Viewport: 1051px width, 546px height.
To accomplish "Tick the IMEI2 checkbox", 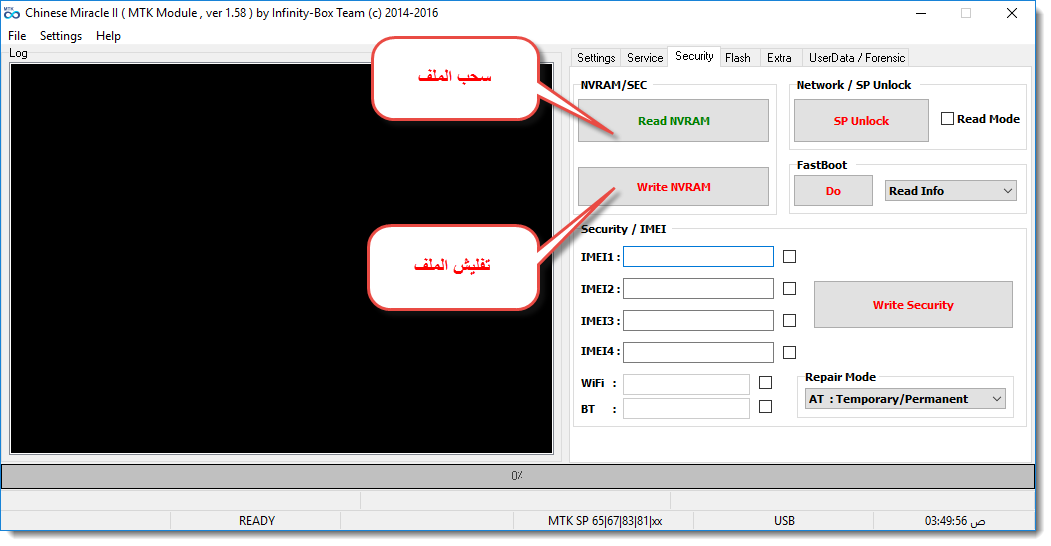I will 790,289.
